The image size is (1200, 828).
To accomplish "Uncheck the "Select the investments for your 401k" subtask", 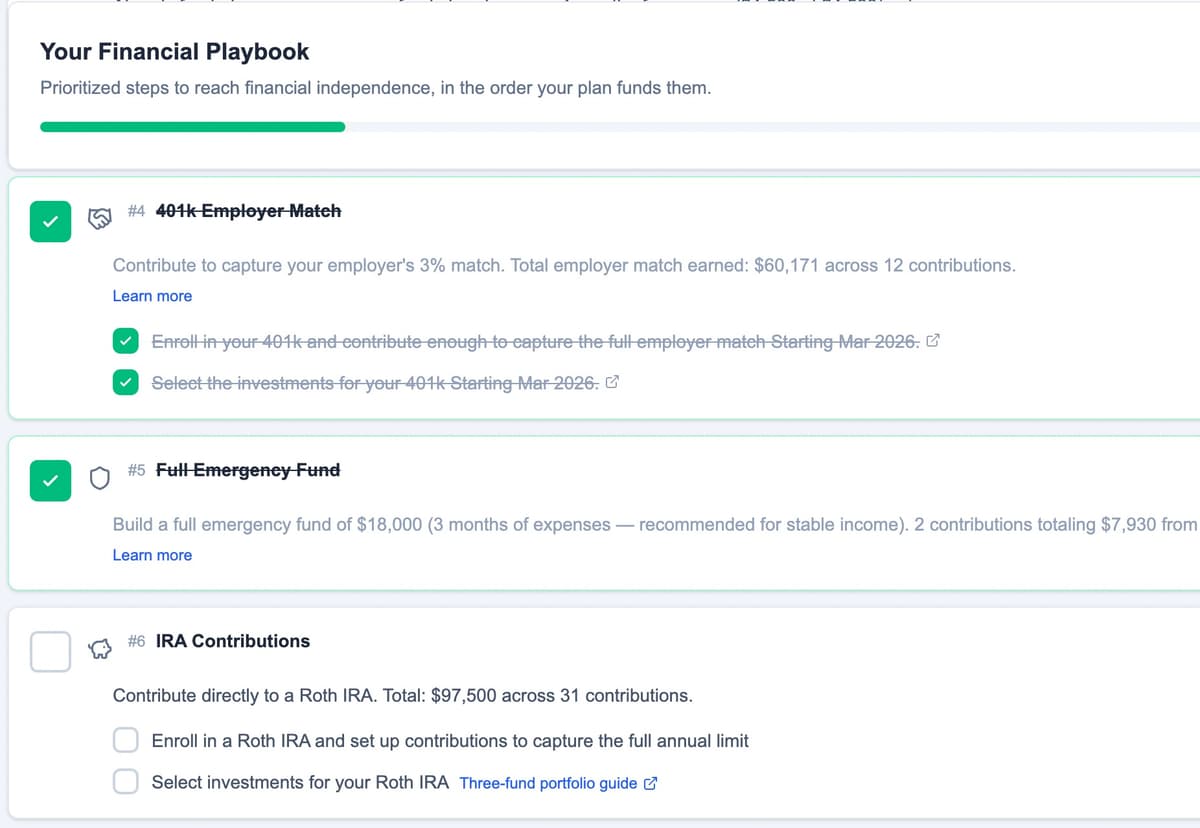I will tap(125, 382).
